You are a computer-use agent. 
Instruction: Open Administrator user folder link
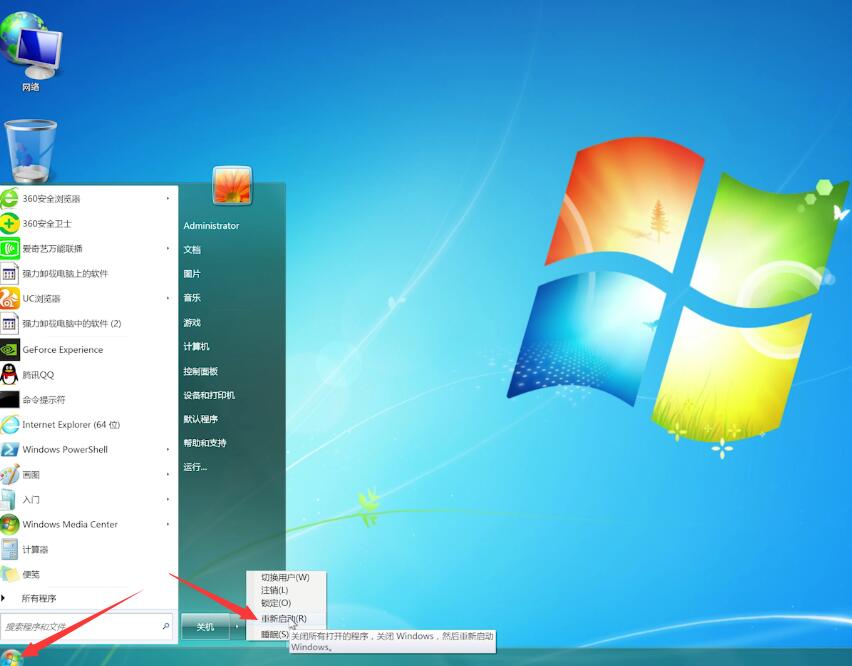[x=211, y=225]
